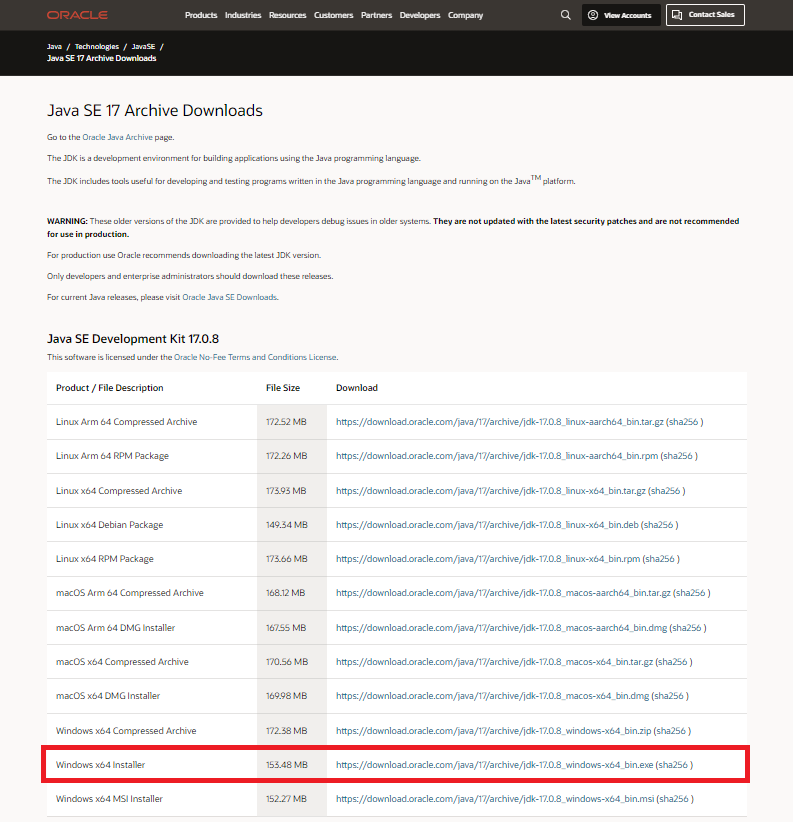Click the Contact Sales button
This screenshot has height=822, width=793.
705,15
